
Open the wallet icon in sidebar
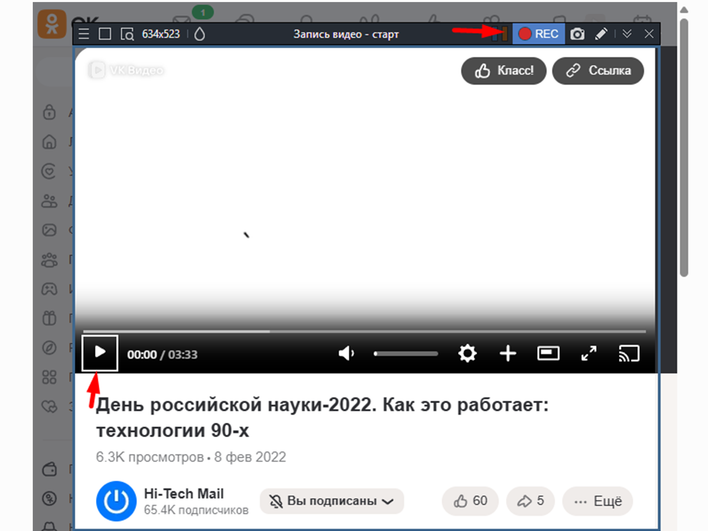(x=49, y=469)
